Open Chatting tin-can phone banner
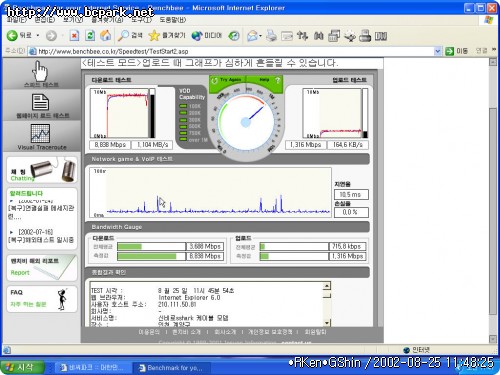 tap(42, 170)
